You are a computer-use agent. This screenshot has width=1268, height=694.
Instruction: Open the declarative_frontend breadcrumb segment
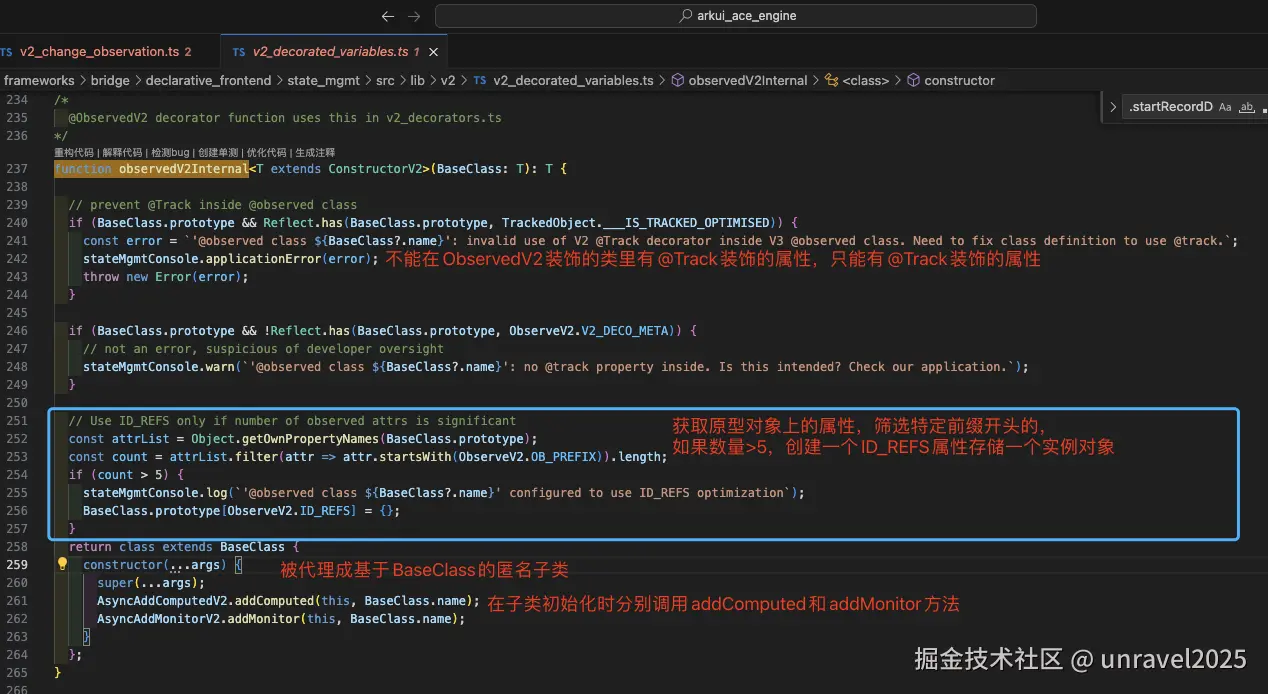click(208, 80)
